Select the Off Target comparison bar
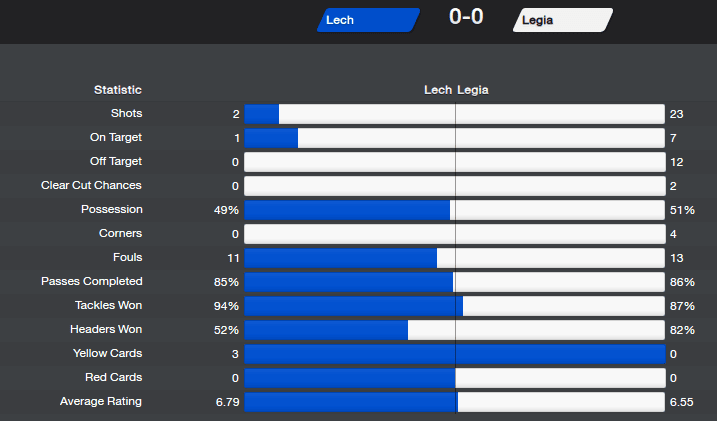The height and width of the screenshot is (421, 717). (455, 162)
